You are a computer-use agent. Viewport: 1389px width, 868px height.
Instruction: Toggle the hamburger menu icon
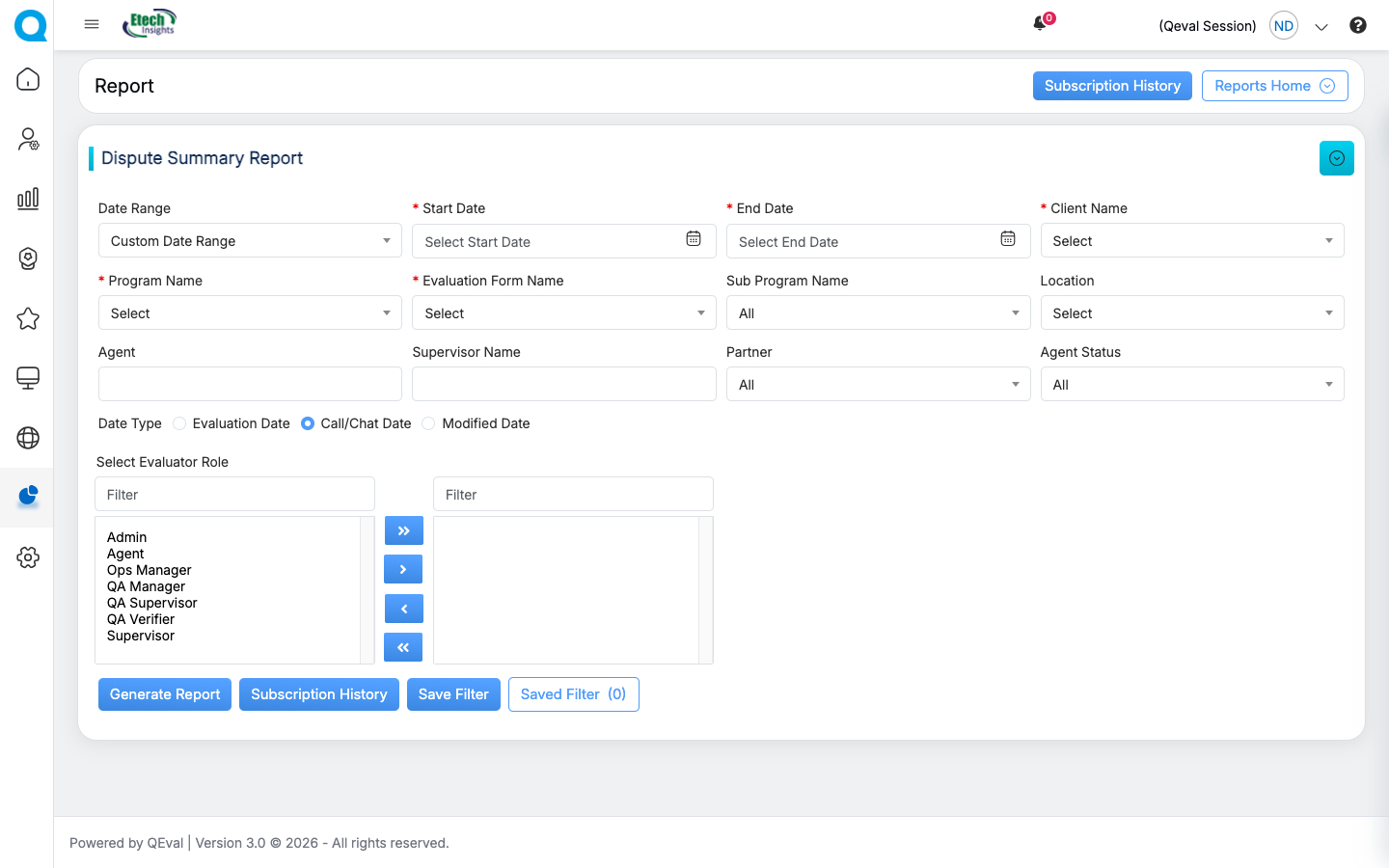92,24
